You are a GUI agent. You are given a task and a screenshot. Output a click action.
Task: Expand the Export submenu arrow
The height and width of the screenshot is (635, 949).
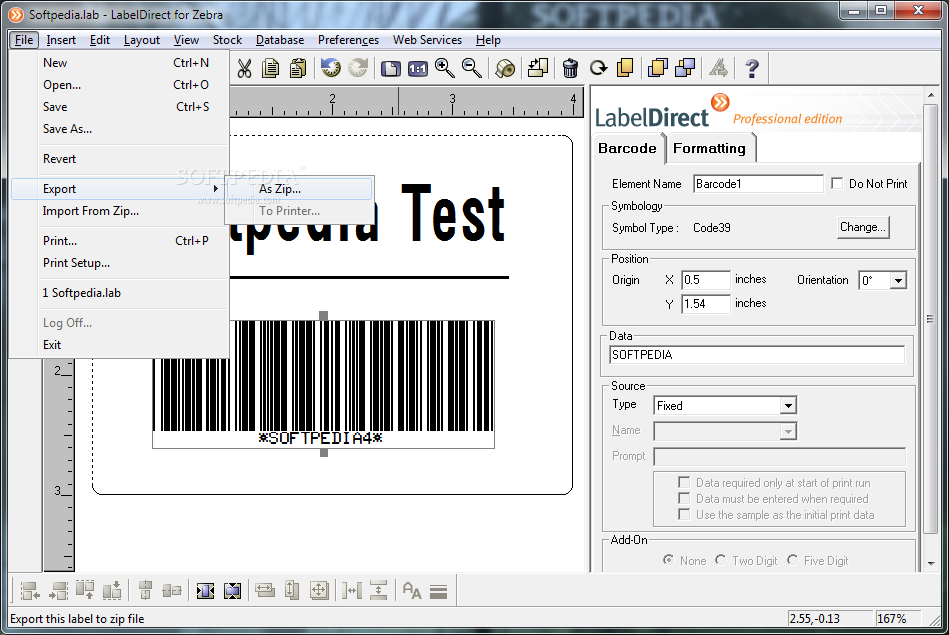click(215, 189)
